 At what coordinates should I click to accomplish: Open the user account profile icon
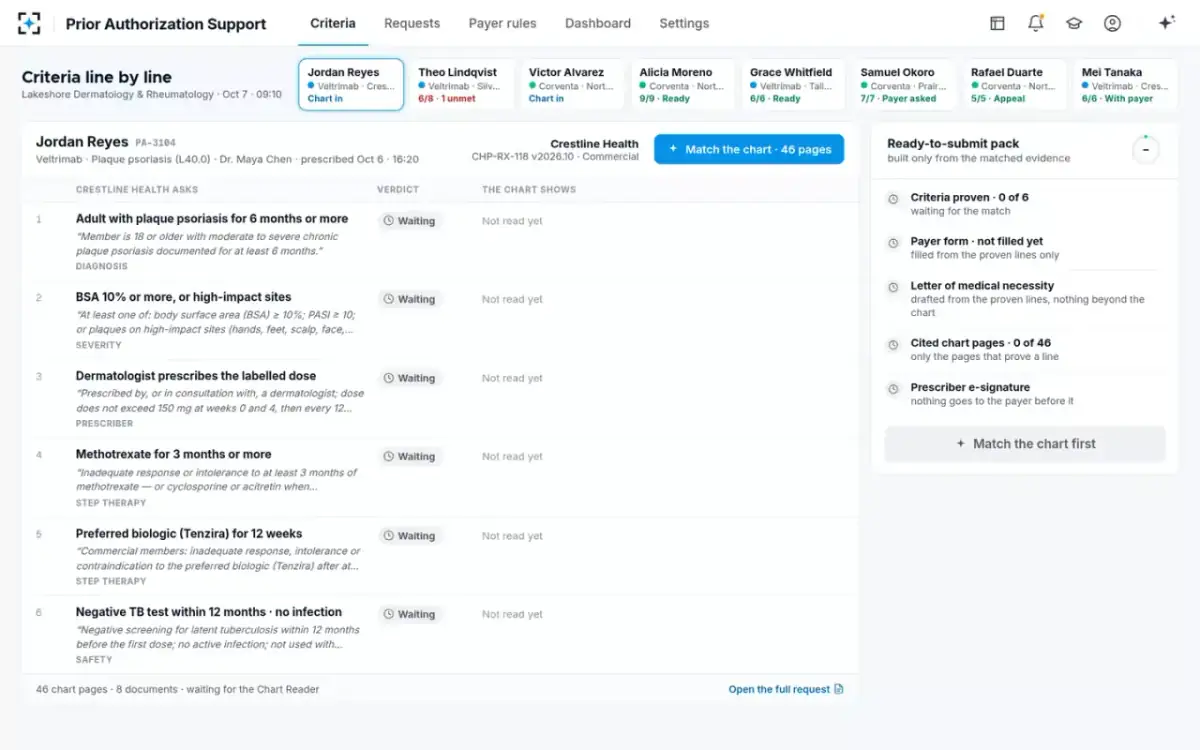pyautogui.click(x=1112, y=23)
